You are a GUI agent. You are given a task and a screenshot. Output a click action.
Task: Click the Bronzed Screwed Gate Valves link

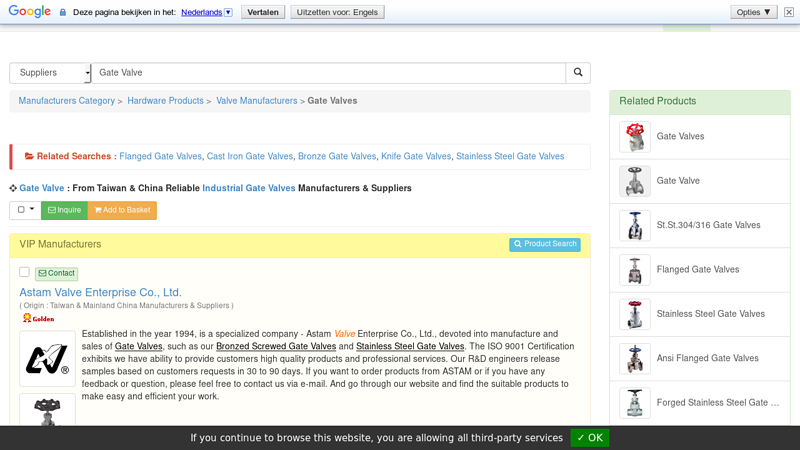pyautogui.click(x=276, y=346)
